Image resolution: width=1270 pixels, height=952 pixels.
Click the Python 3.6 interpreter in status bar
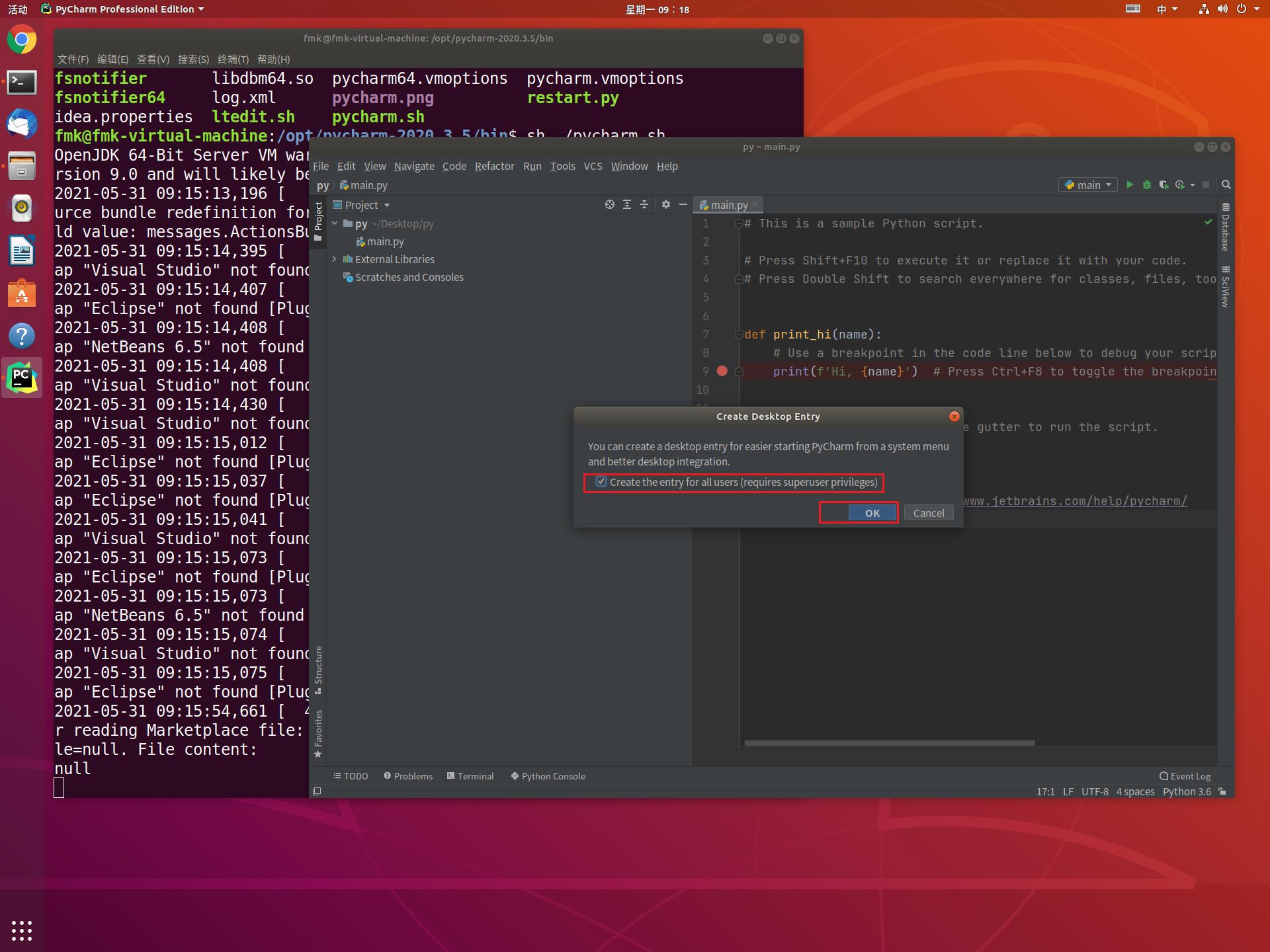1187,791
